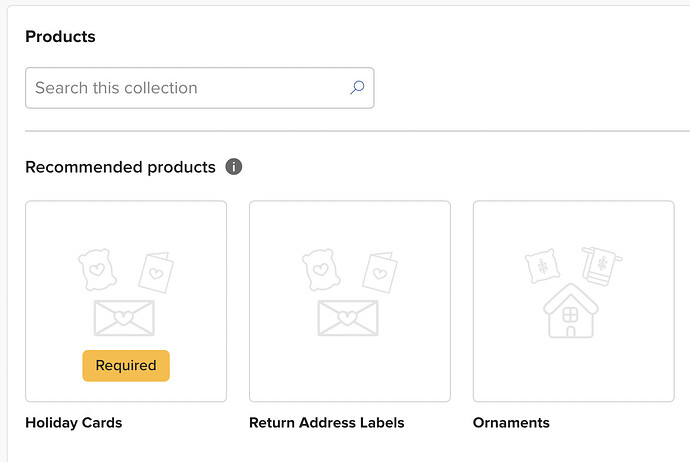
Task: Select the Ornaments thumbnail tile
Action: (574, 301)
